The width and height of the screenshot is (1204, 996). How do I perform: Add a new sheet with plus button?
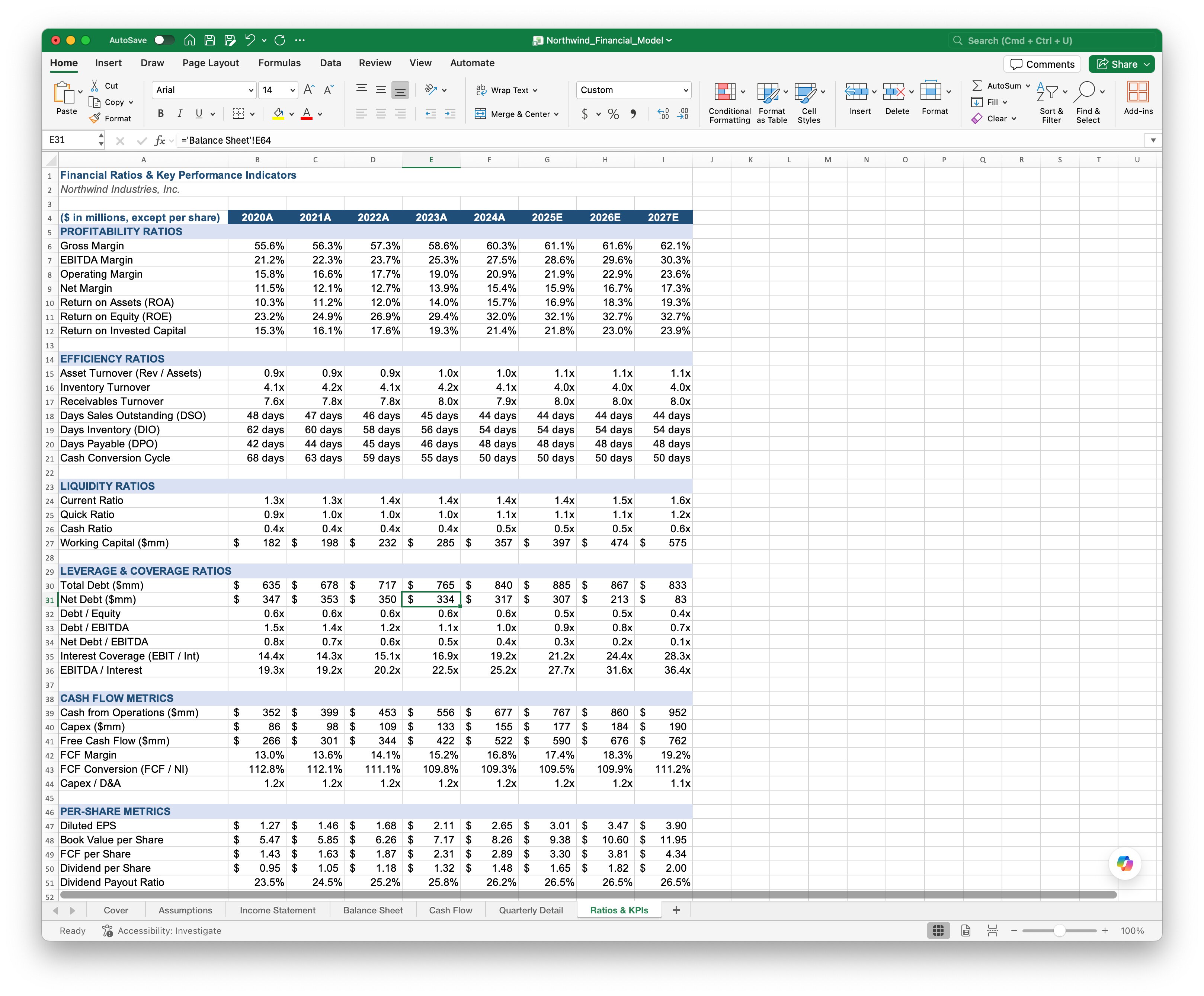tap(676, 910)
